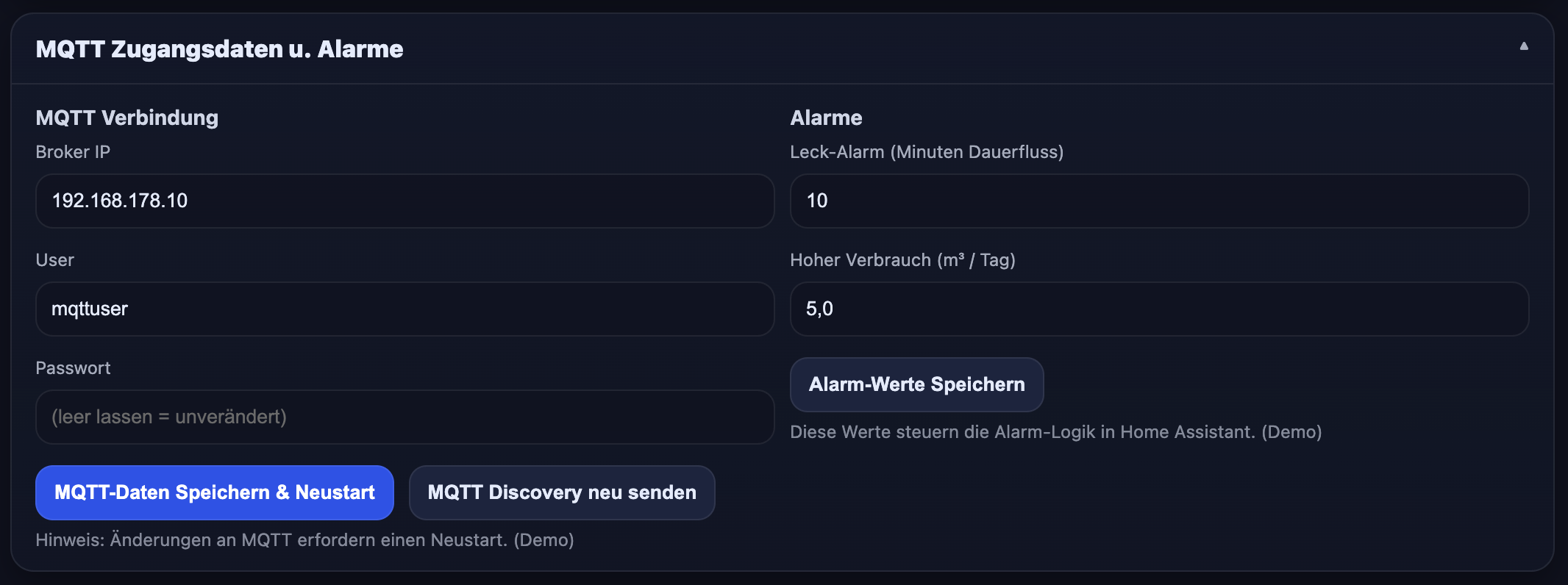Click MQTT Discovery neu senden button
Image resolution: width=1568 pixels, height=585 pixels.
(x=562, y=492)
